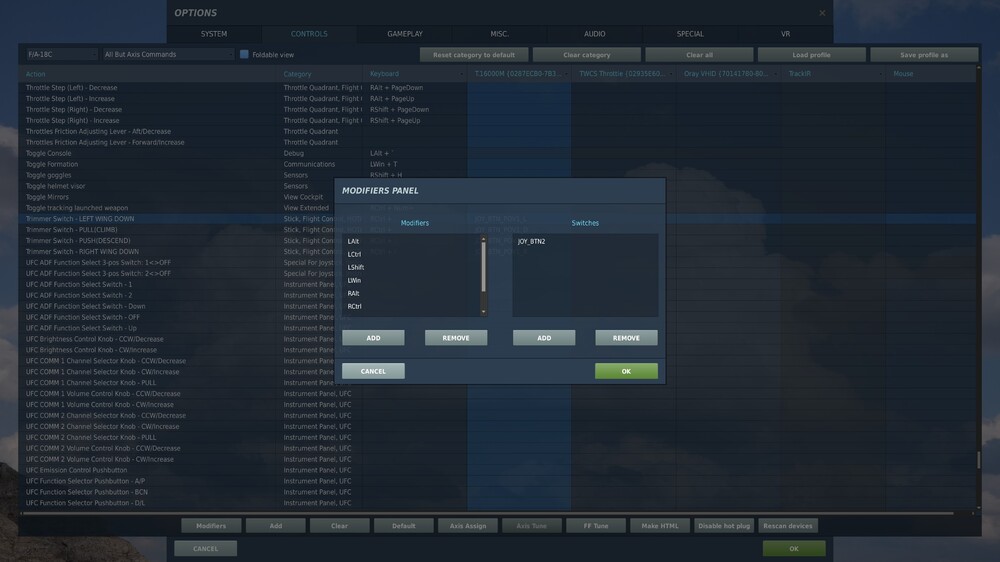Click the Modifiers list scrollbar thumb
Image resolution: width=1000 pixels, height=562 pixels.
coord(483,267)
